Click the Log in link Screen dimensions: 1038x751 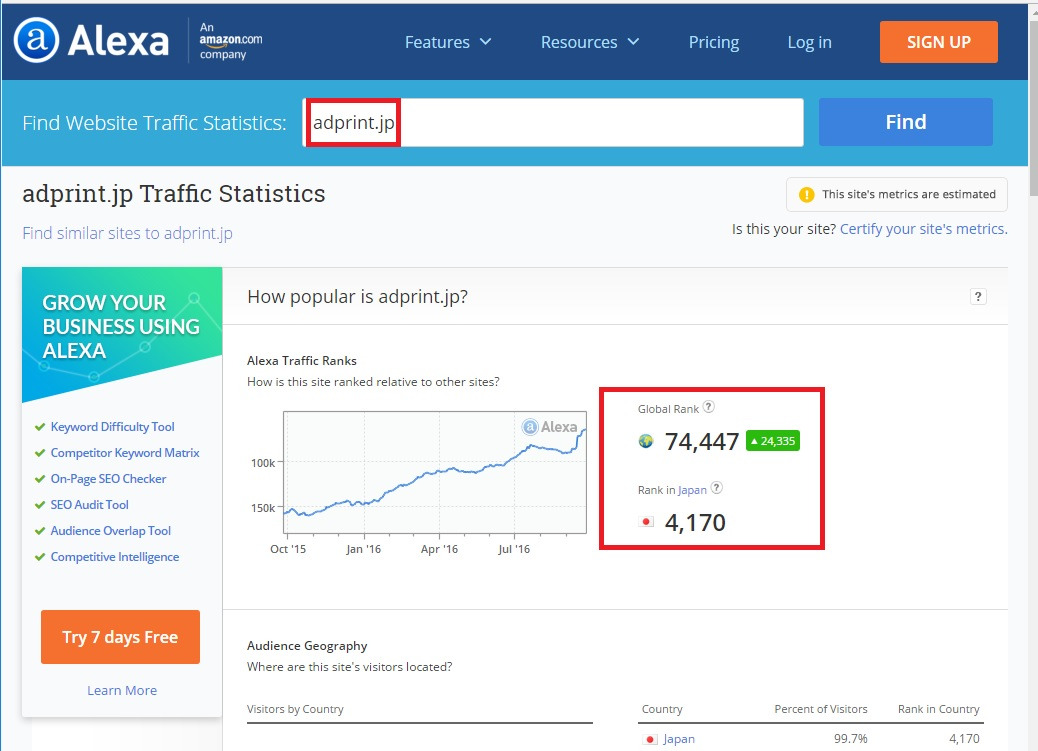(x=809, y=42)
